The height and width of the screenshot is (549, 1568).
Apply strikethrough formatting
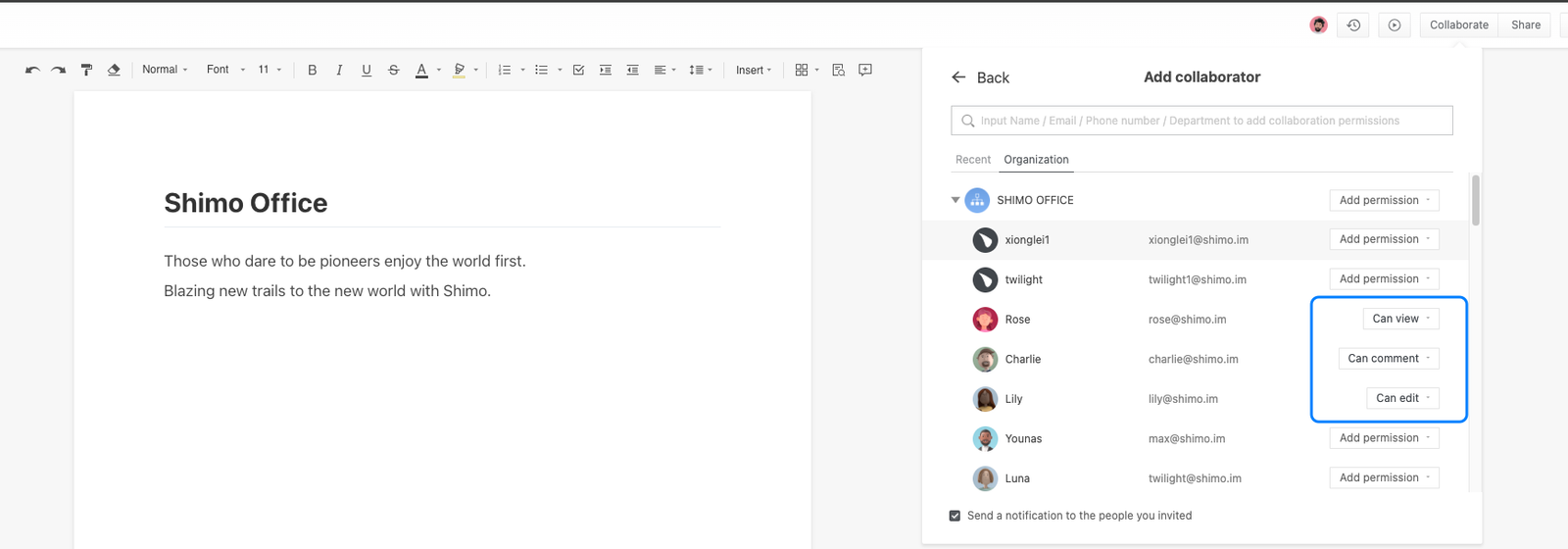[393, 70]
